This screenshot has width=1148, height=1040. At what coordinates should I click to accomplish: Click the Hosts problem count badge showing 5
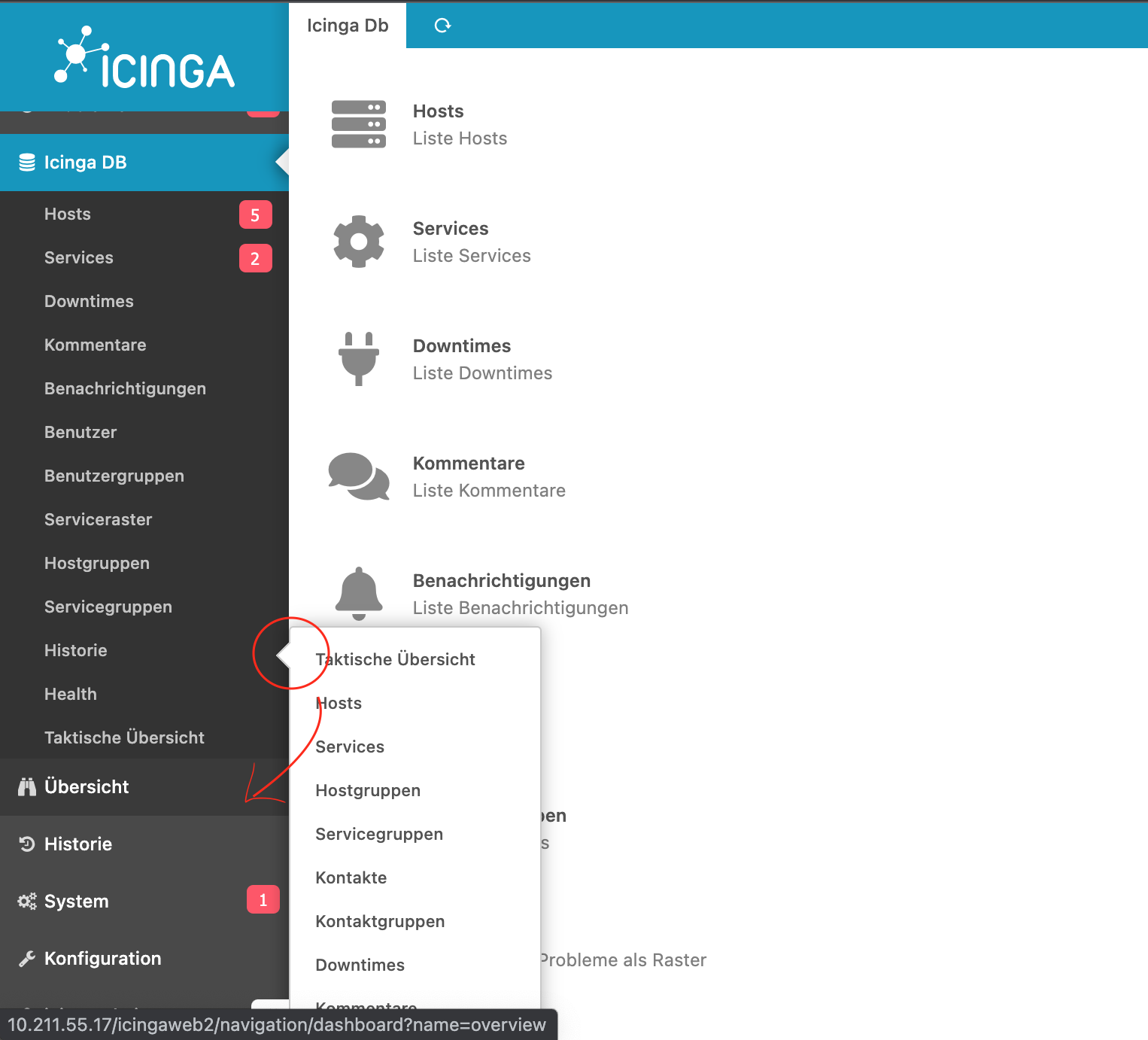pyautogui.click(x=255, y=214)
